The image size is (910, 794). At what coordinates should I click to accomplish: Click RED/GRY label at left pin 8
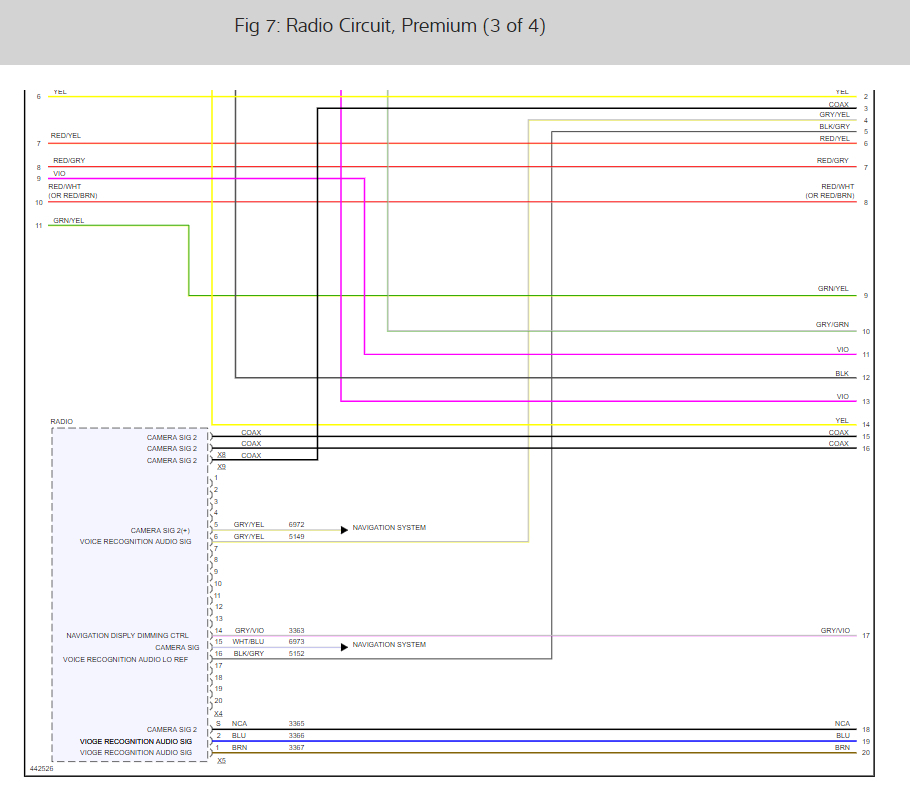(x=69, y=161)
